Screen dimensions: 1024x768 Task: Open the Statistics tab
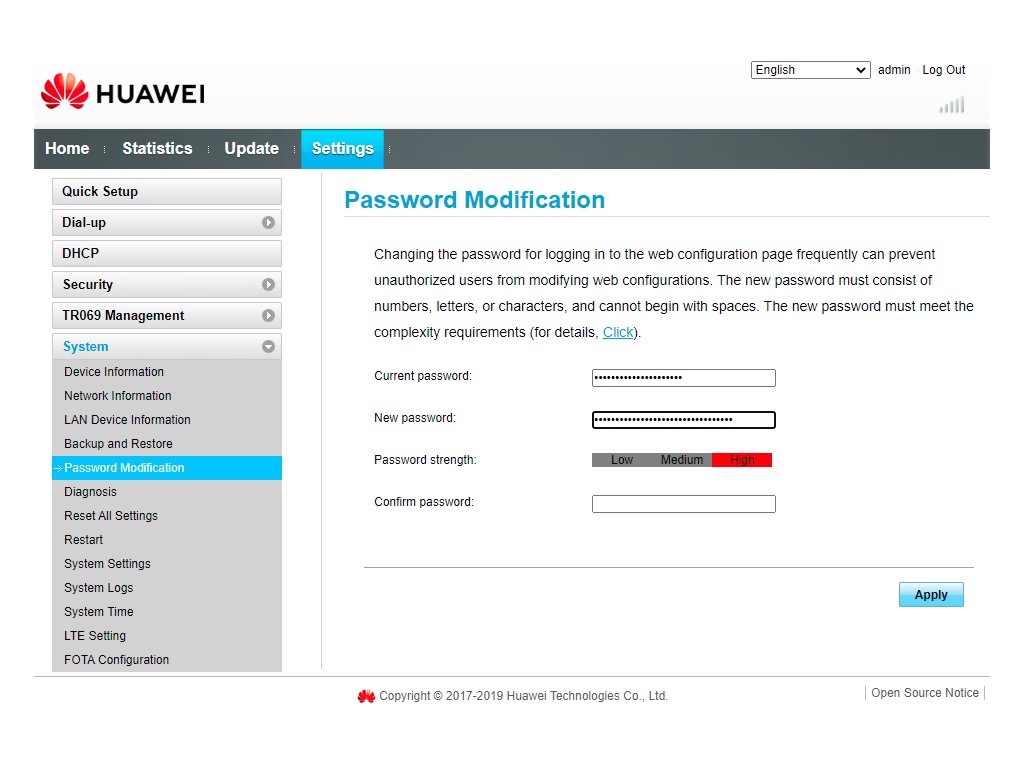click(157, 149)
